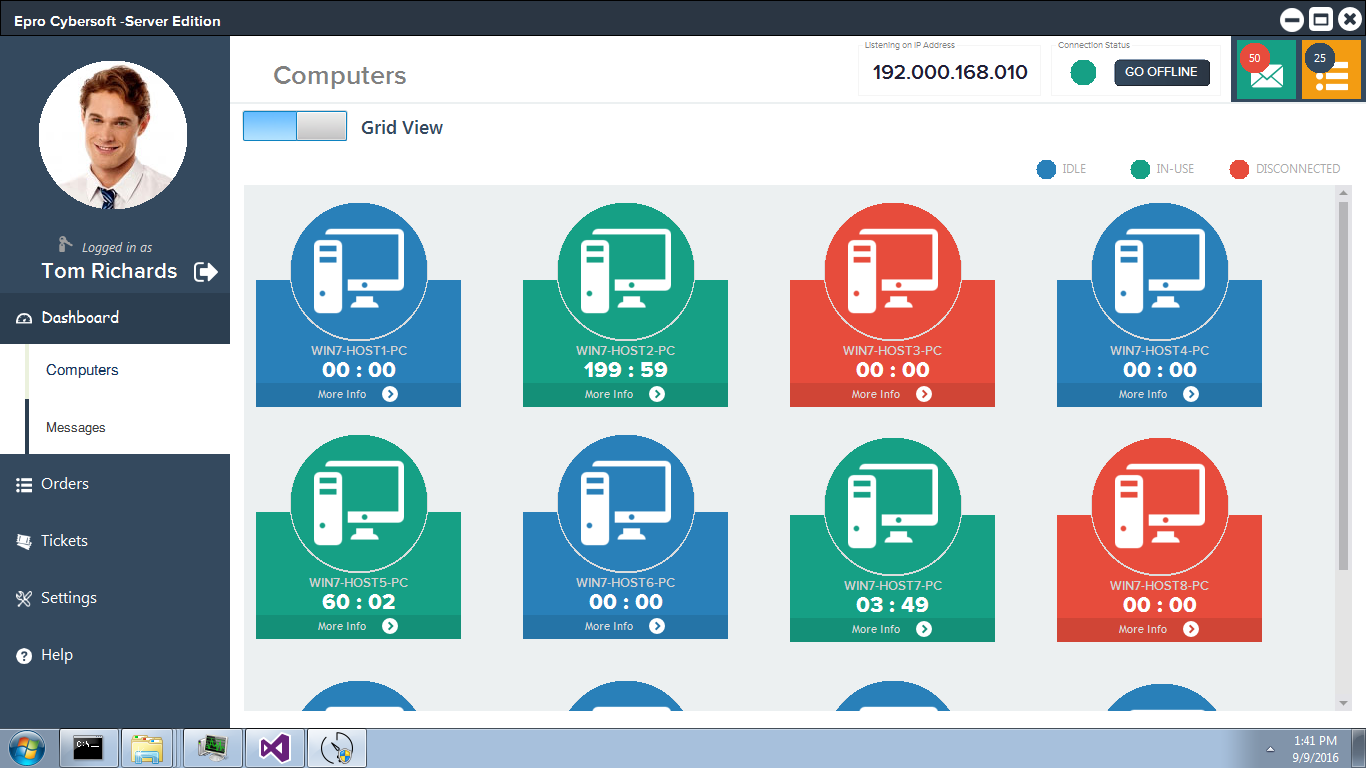Click the 03 : 49 timer on WIN7-HOST7-PC
Image resolution: width=1366 pixels, height=768 pixels.
(893, 605)
